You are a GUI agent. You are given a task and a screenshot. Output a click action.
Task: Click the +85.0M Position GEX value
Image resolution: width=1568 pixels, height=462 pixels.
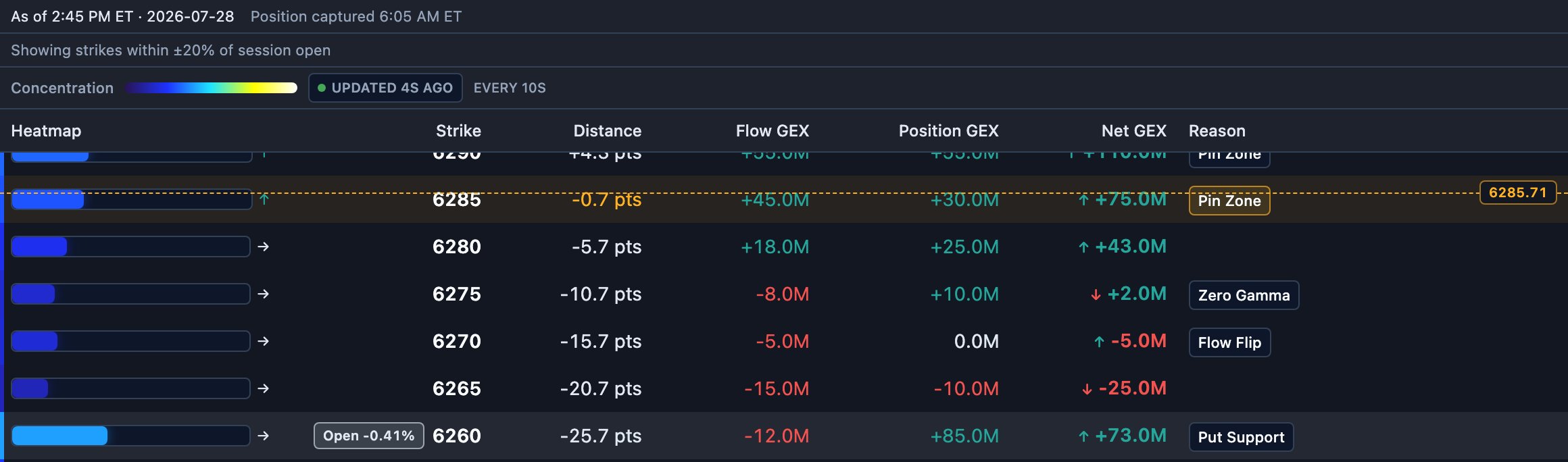point(965,436)
